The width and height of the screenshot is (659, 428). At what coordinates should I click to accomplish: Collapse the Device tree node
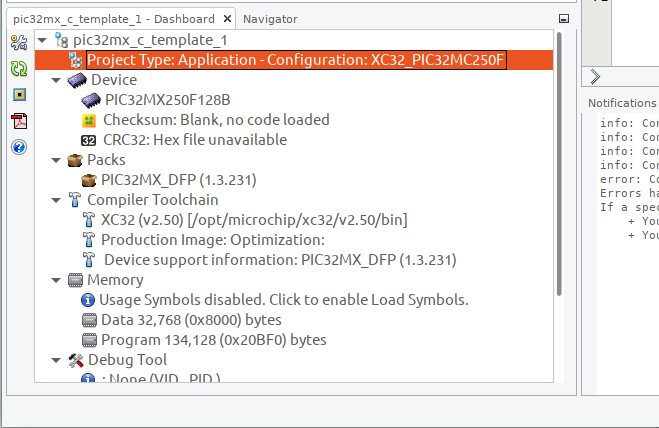56,80
